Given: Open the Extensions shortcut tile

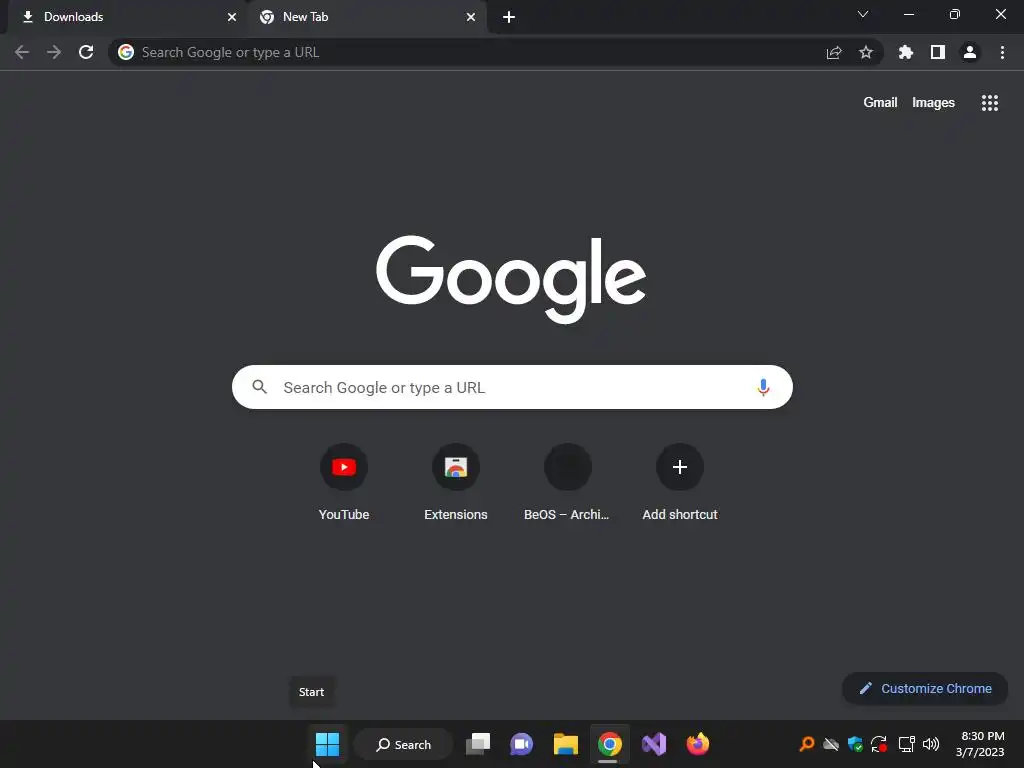Looking at the screenshot, I should 456,467.
